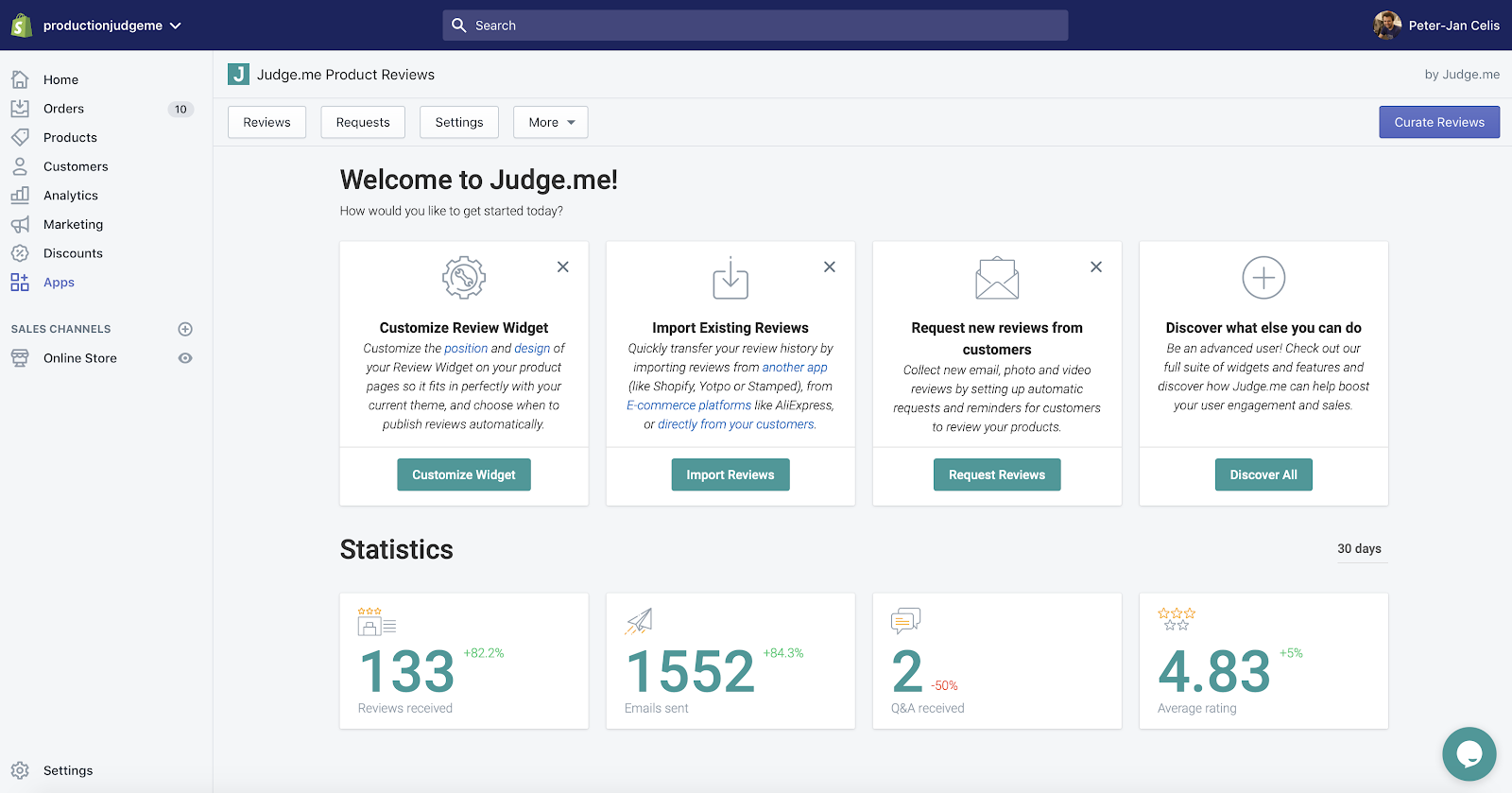Open the chat support bubble
The width and height of the screenshot is (1512, 793).
[1469, 753]
